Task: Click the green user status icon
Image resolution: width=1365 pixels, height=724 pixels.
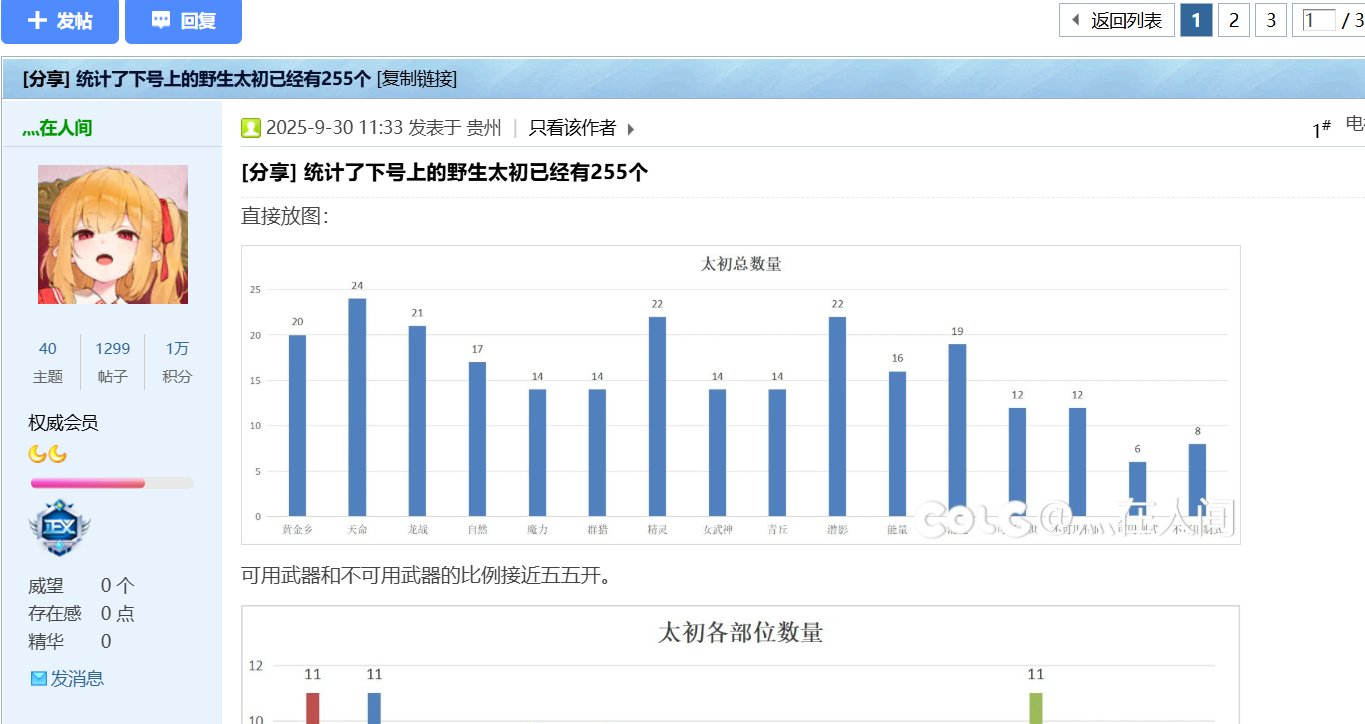Action: 251,128
